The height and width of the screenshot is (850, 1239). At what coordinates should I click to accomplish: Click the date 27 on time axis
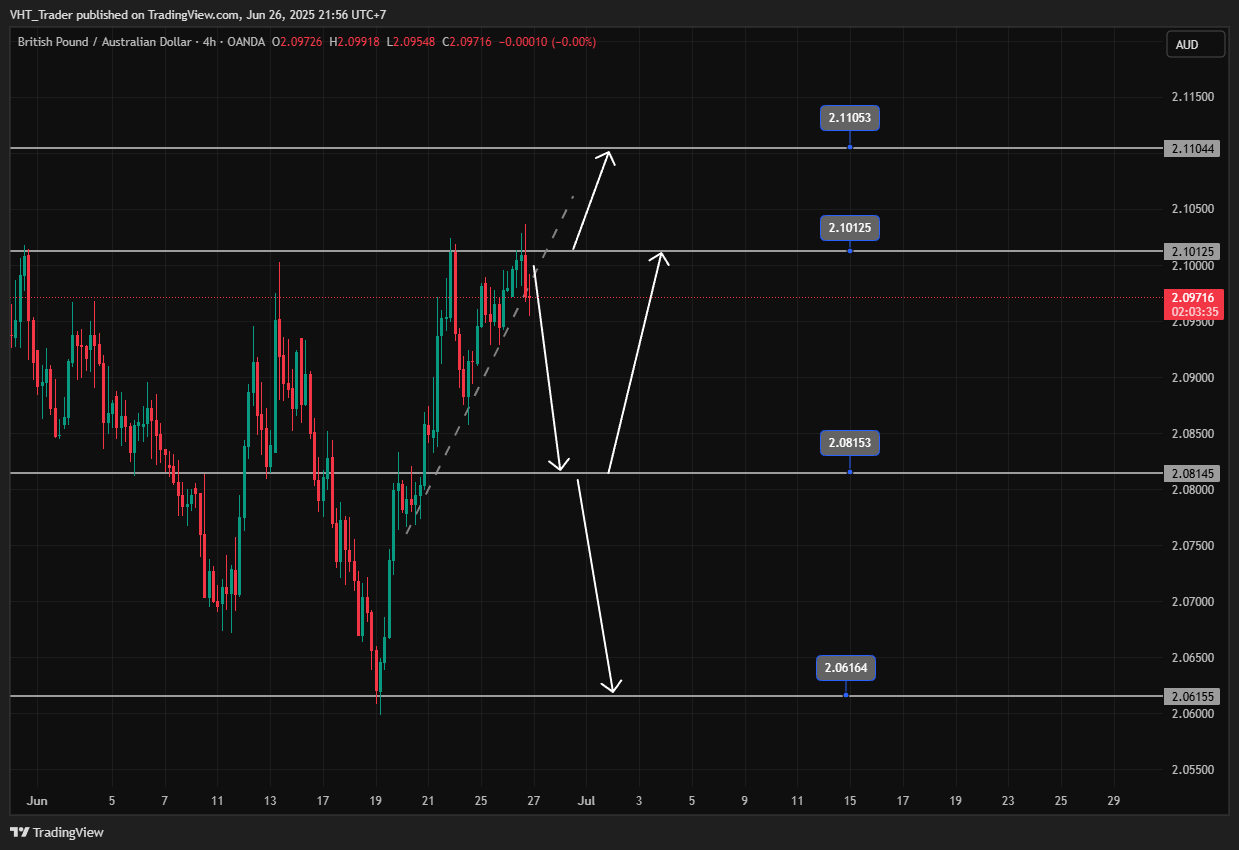533,801
